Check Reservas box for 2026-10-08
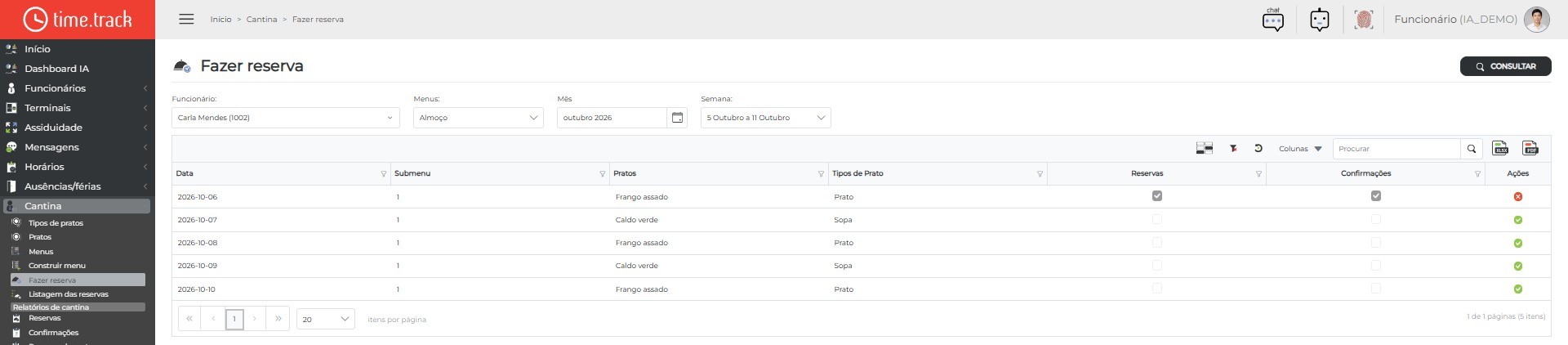This screenshot has height=345, width=1568. click(x=1156, y=242)
